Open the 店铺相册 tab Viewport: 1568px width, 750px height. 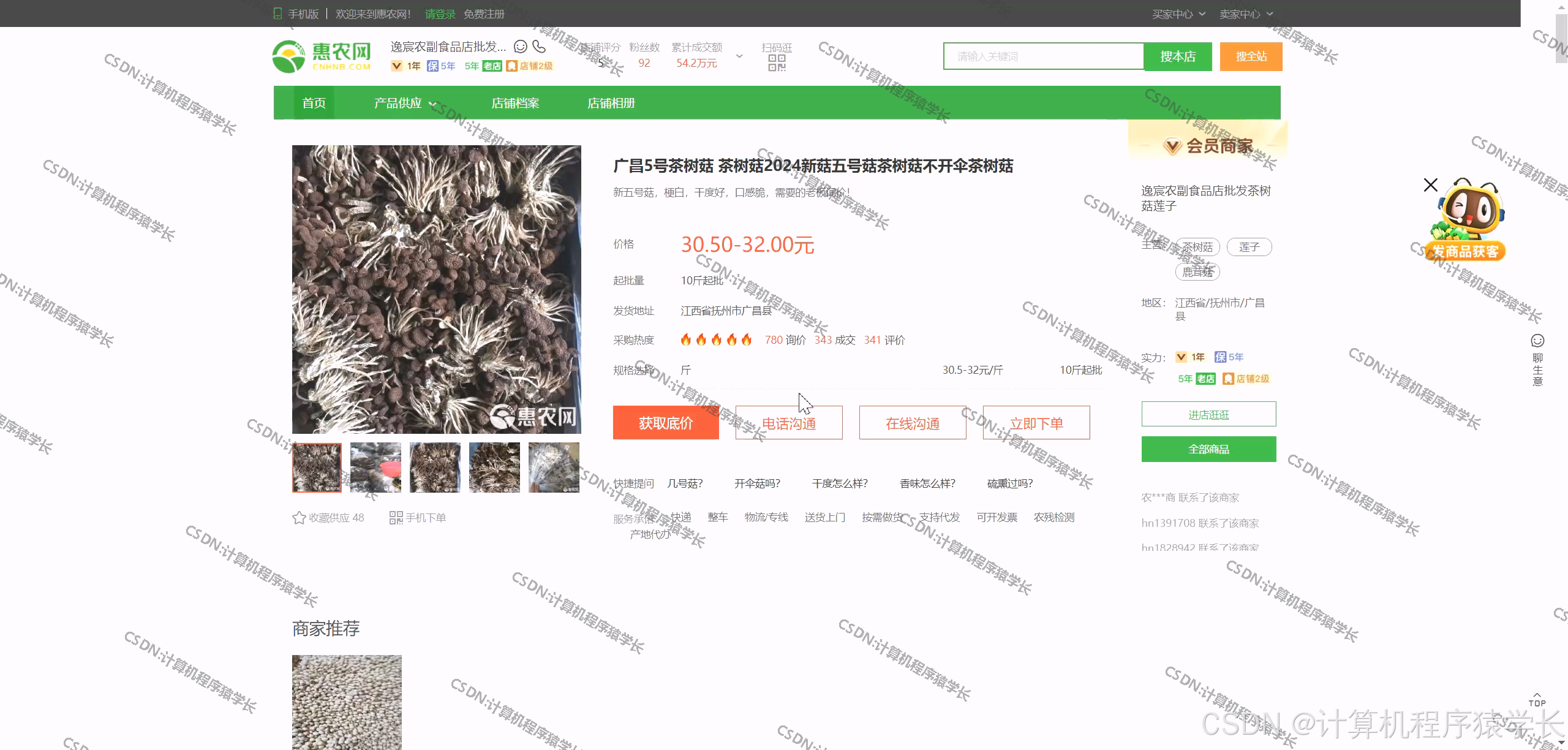(611, 103)
